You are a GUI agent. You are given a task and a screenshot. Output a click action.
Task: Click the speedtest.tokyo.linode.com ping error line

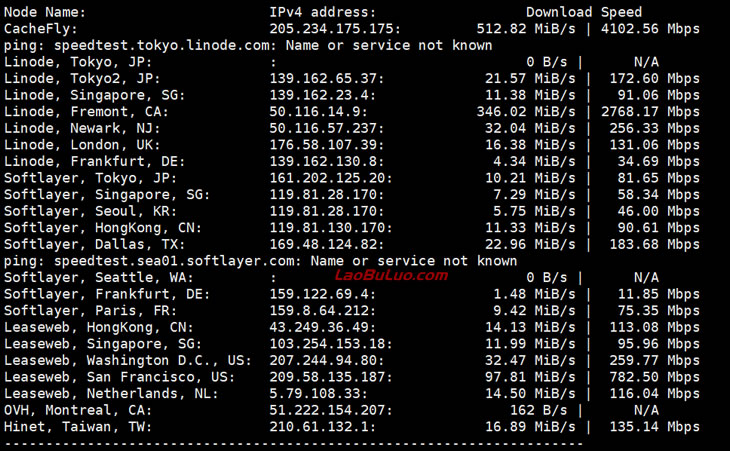pyautogui.click(x=248, y=46)
